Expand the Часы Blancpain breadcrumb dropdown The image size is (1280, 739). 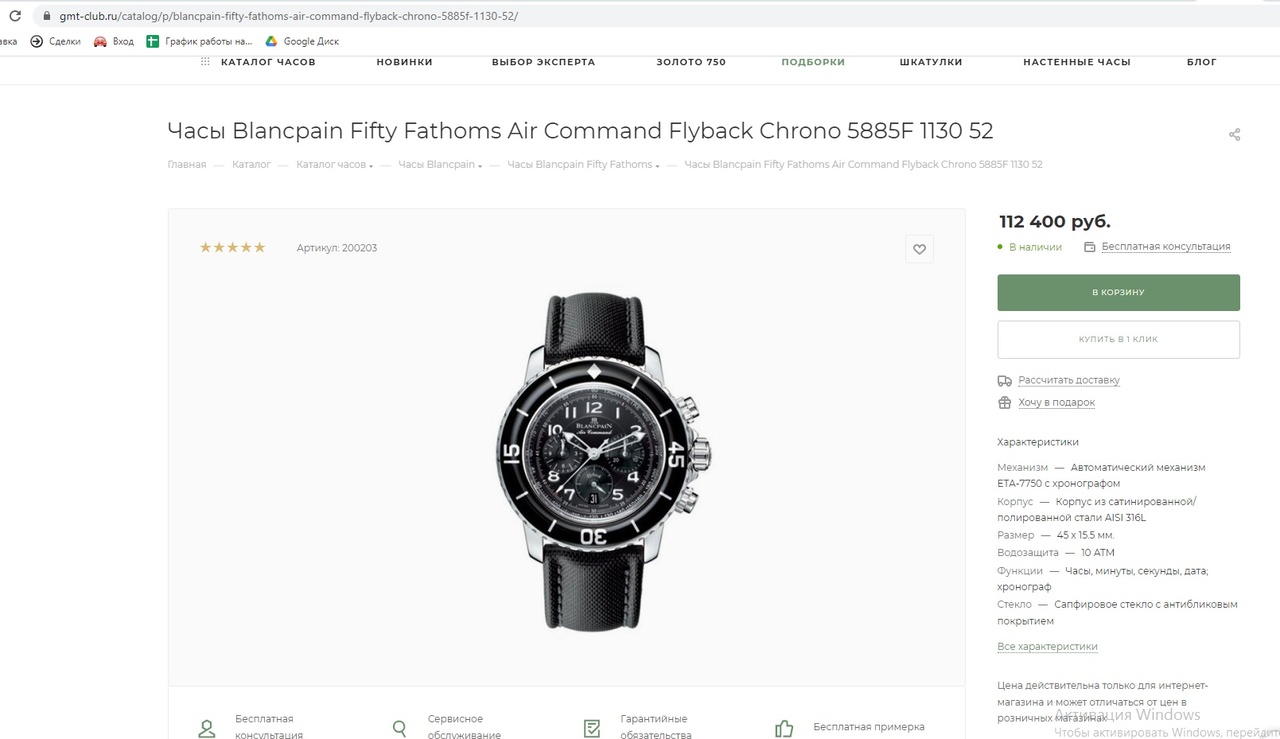pos(480,166)
